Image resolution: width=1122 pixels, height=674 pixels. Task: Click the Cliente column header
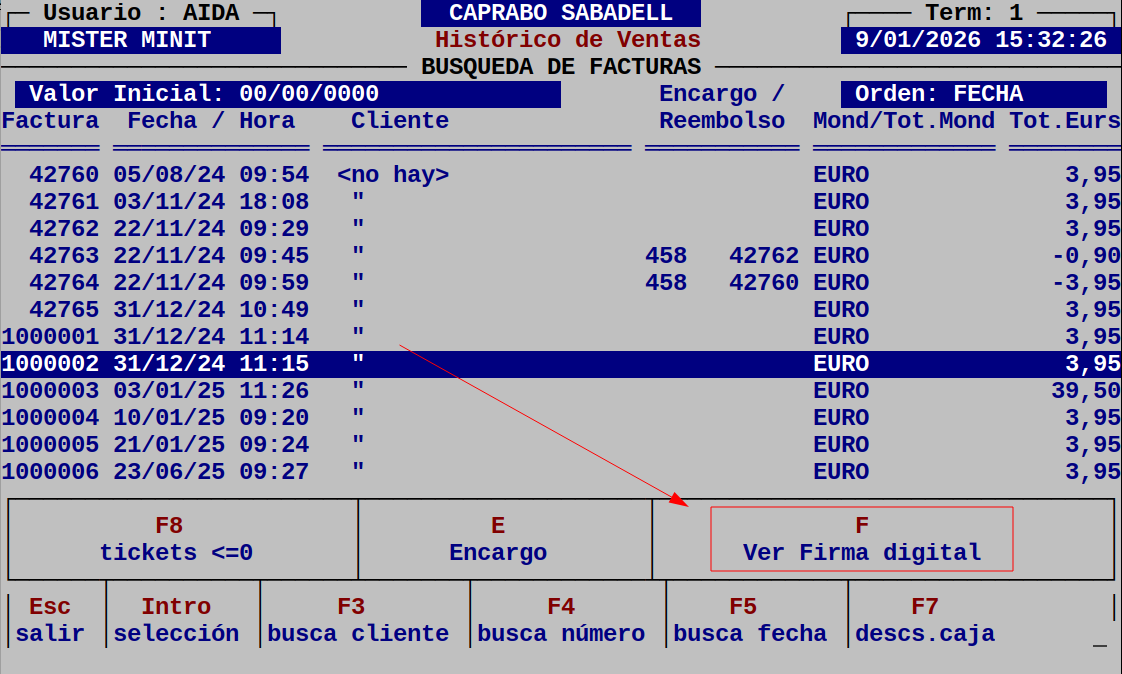coord(398,120)
